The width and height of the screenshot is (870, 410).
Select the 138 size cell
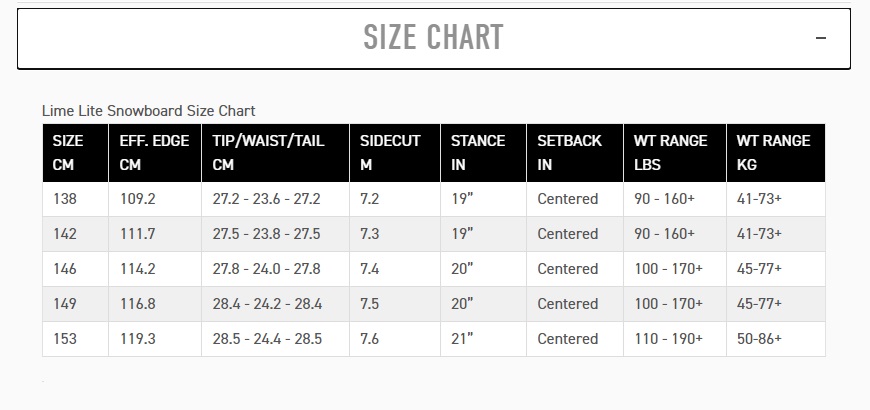66,199
